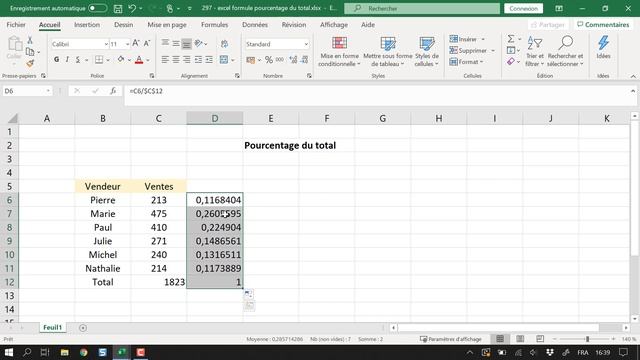The height and width of the screenshot is (360, 640).
Task: Click the Connexion button
Action: tap(523, 8)
